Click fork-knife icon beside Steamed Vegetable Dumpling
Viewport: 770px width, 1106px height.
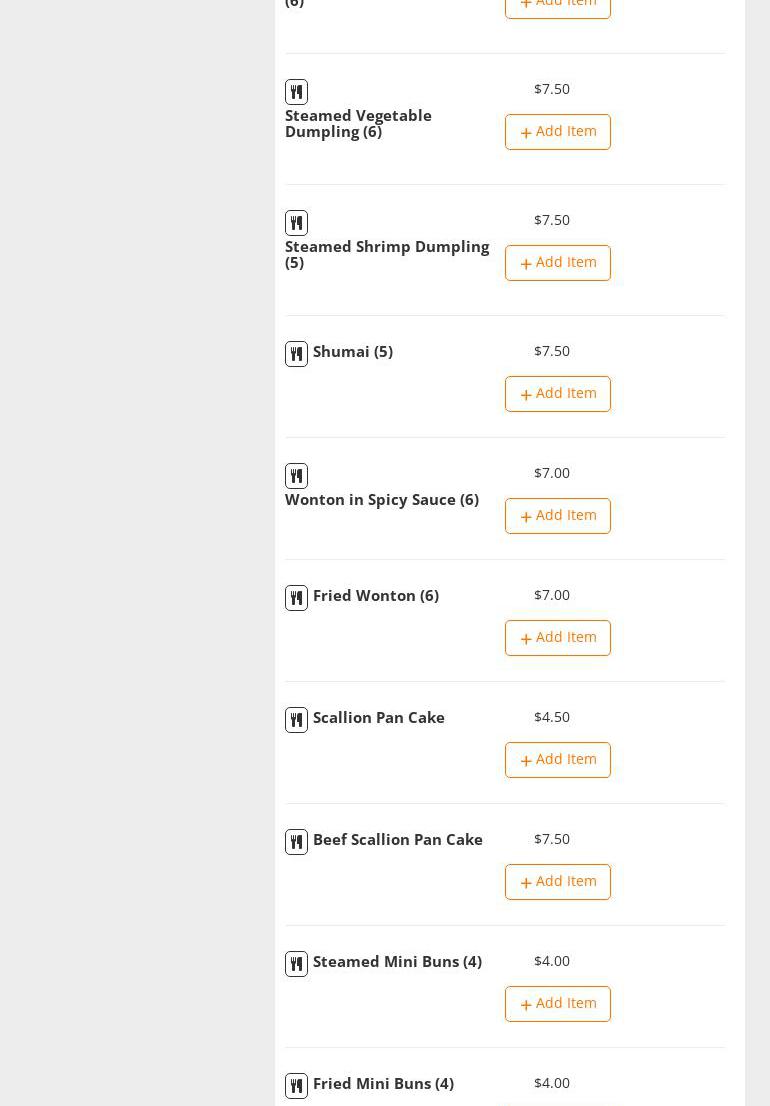tap(296, 92)
